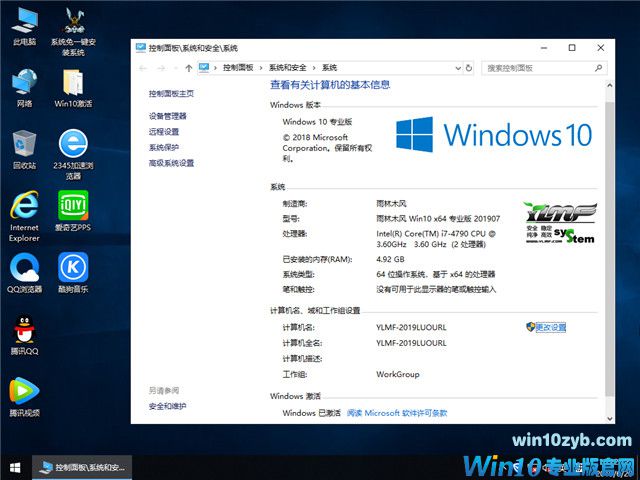Viewport: 640px width, 480px height.
Task: Click YLMF-2019LUOURL beside 计算机名
Action: 411,327
